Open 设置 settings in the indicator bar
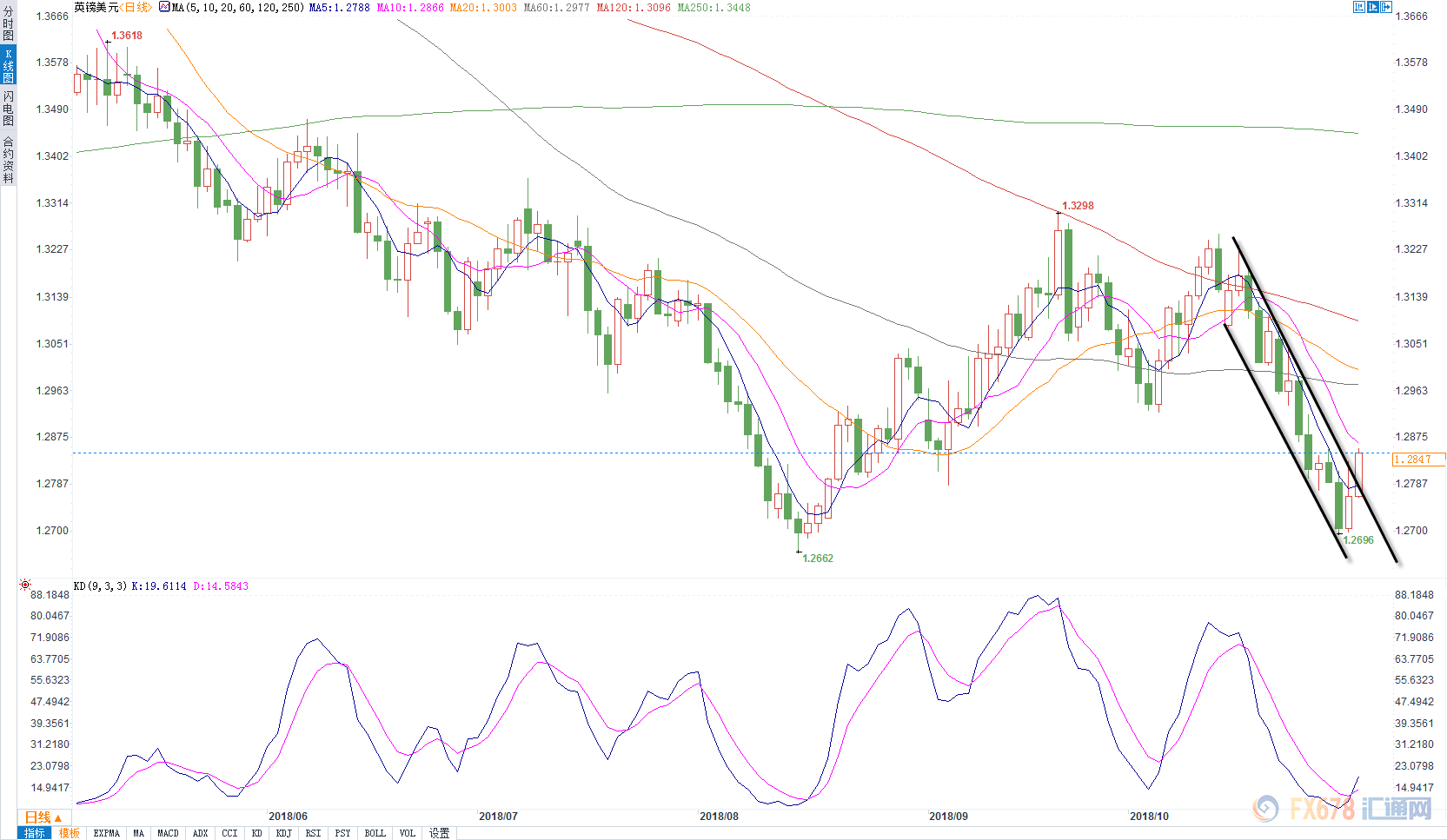Screen dimensions: 1447x840 coord(440,833)
